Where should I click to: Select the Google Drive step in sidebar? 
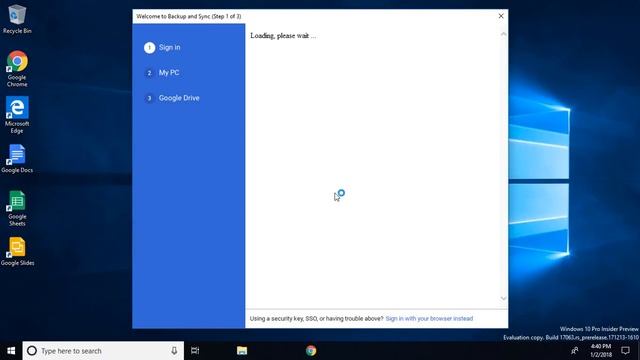point(179,98)
